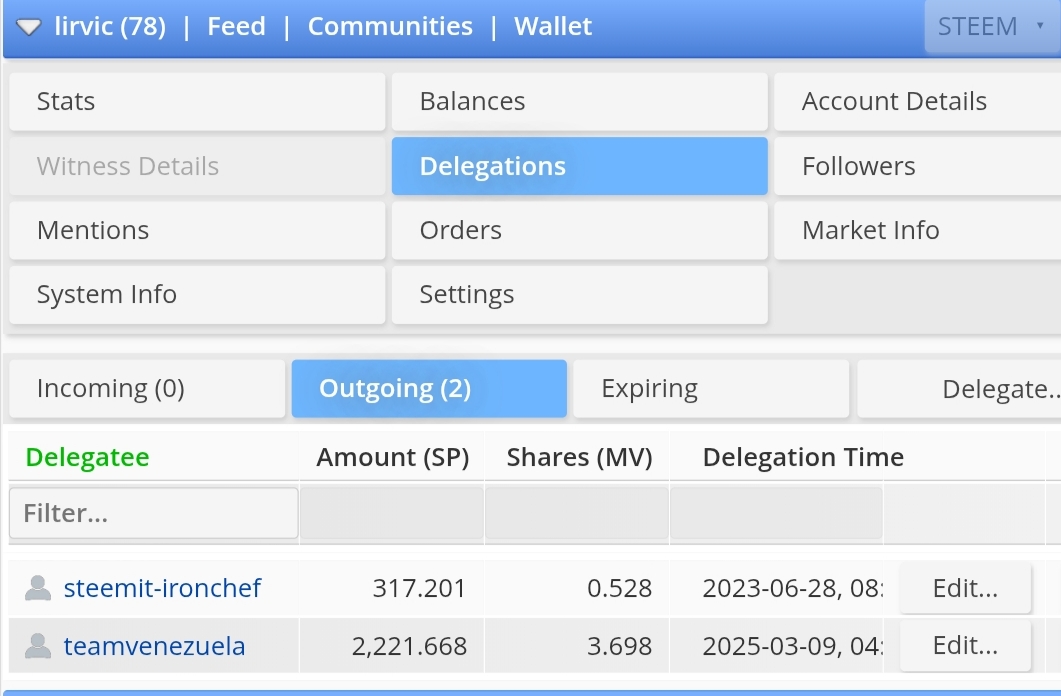Edit the teamvenezuela delegation

[965, 645]
